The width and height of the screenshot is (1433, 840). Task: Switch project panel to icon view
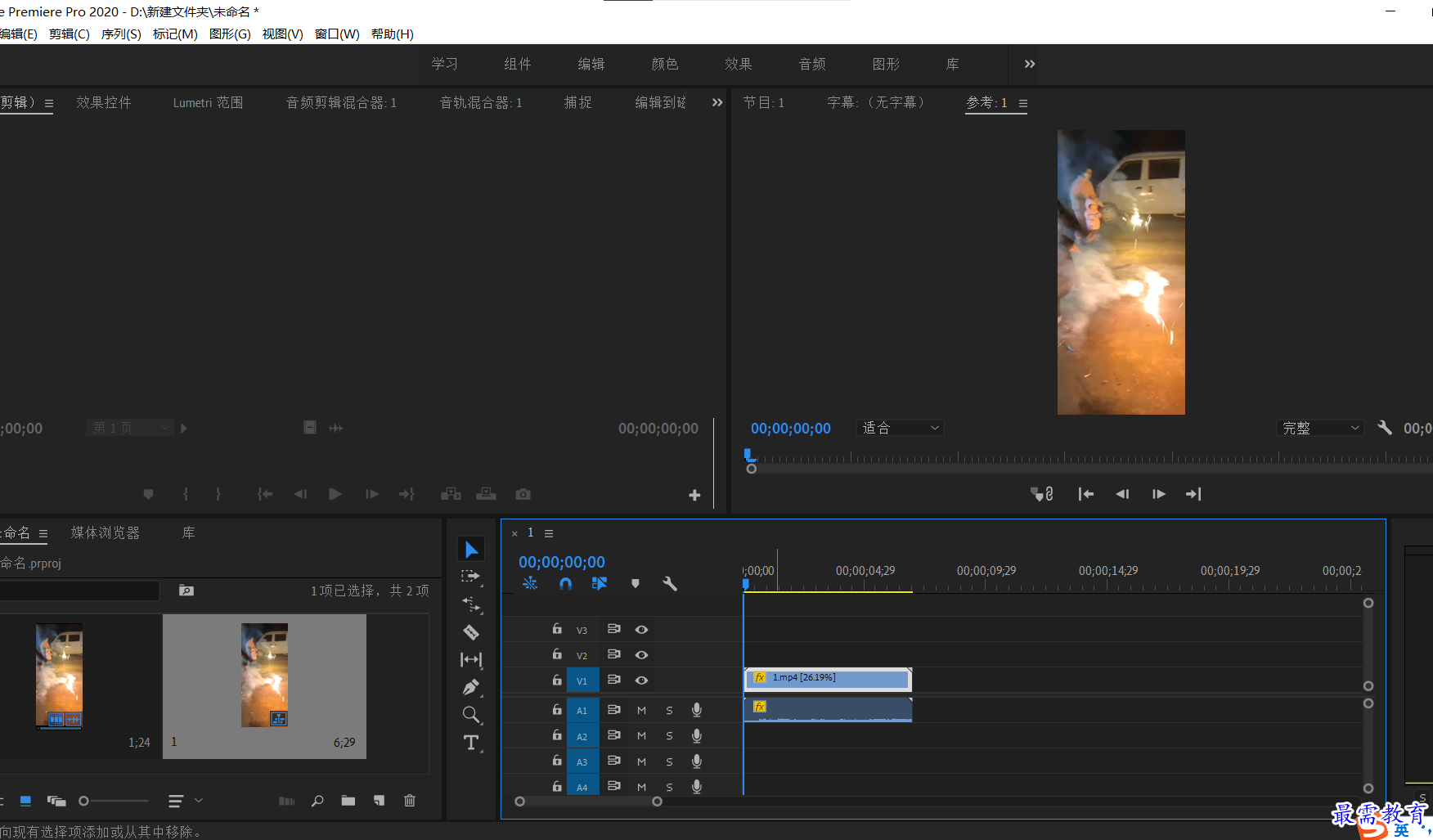(x=25, y=801)
